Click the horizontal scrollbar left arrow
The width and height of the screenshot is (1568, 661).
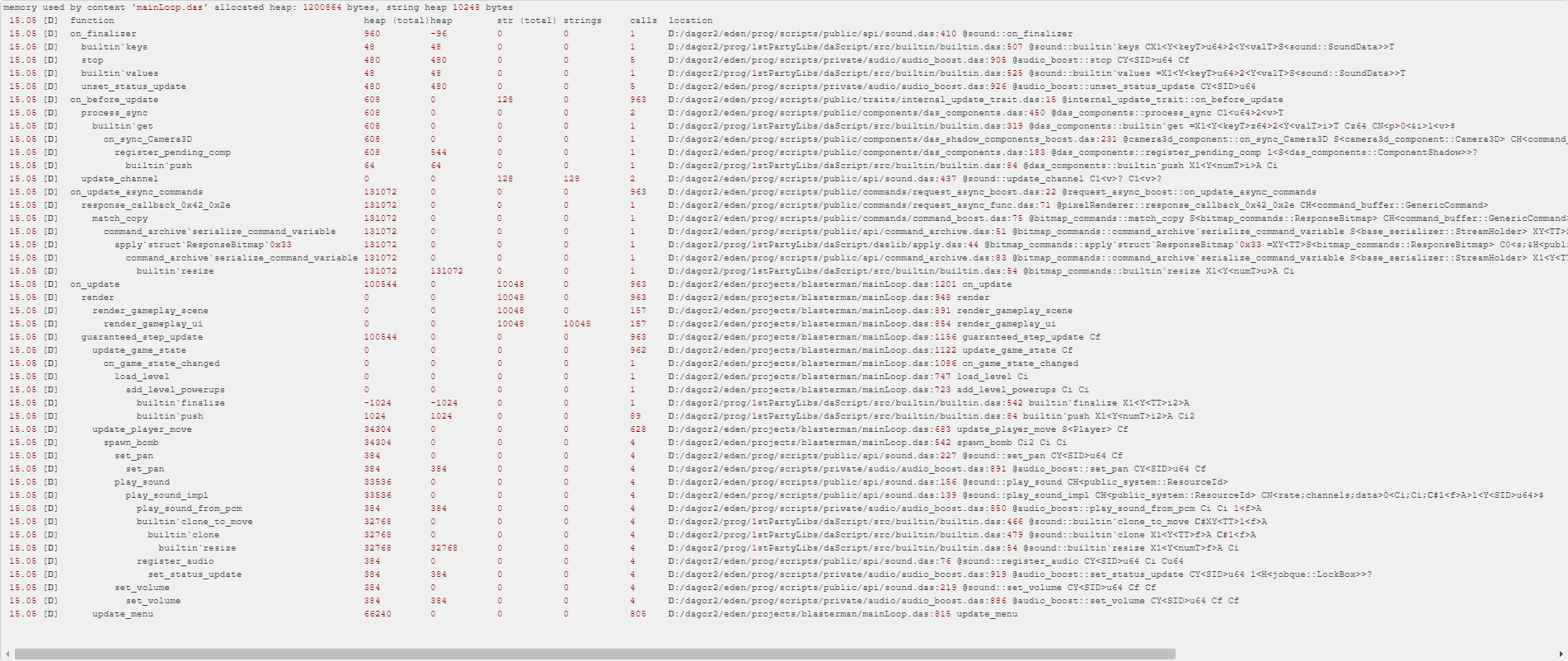(x=7, y=654)
